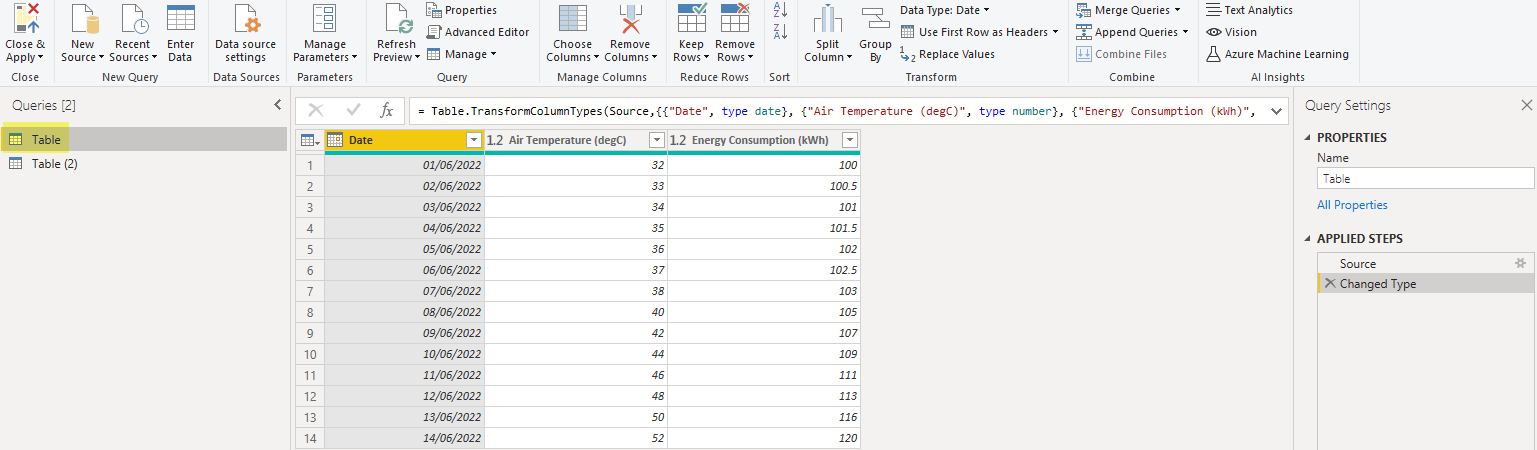Open the Source step settings gear
The width and height of the screenshot is (1537, 450).
[1520, 263]
